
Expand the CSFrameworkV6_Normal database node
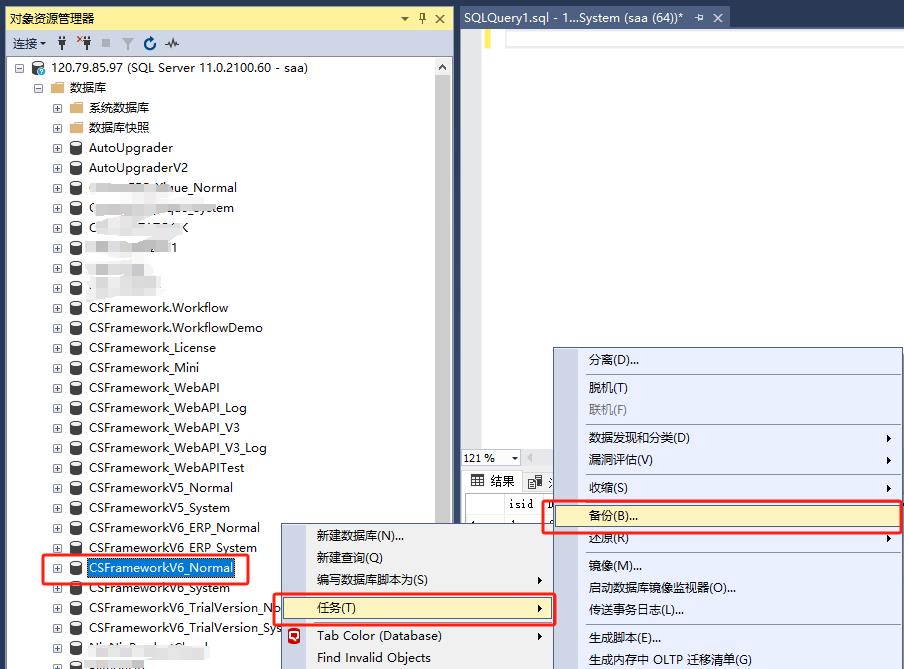(57, 568)
